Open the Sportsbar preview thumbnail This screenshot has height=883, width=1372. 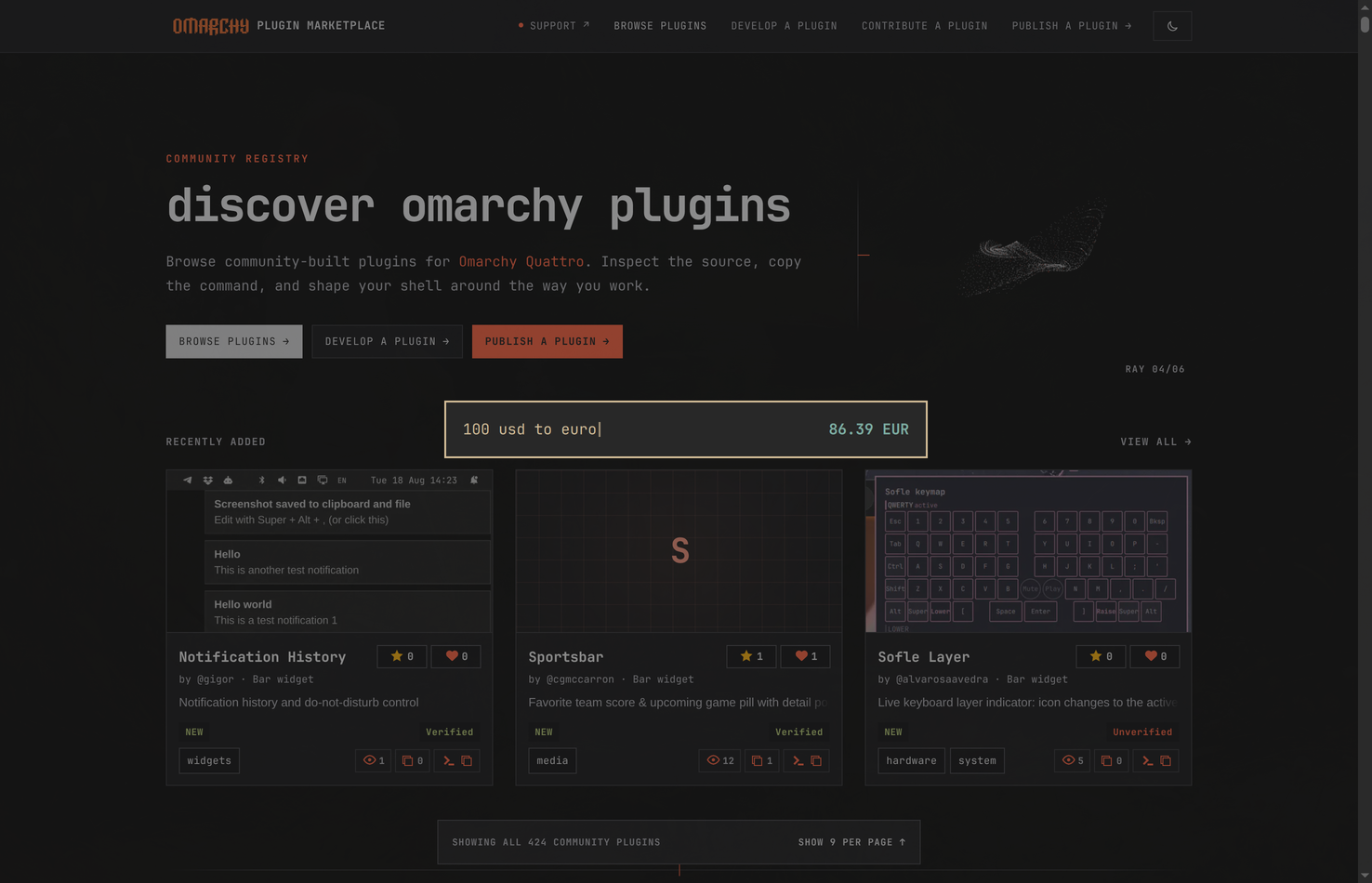679,551
